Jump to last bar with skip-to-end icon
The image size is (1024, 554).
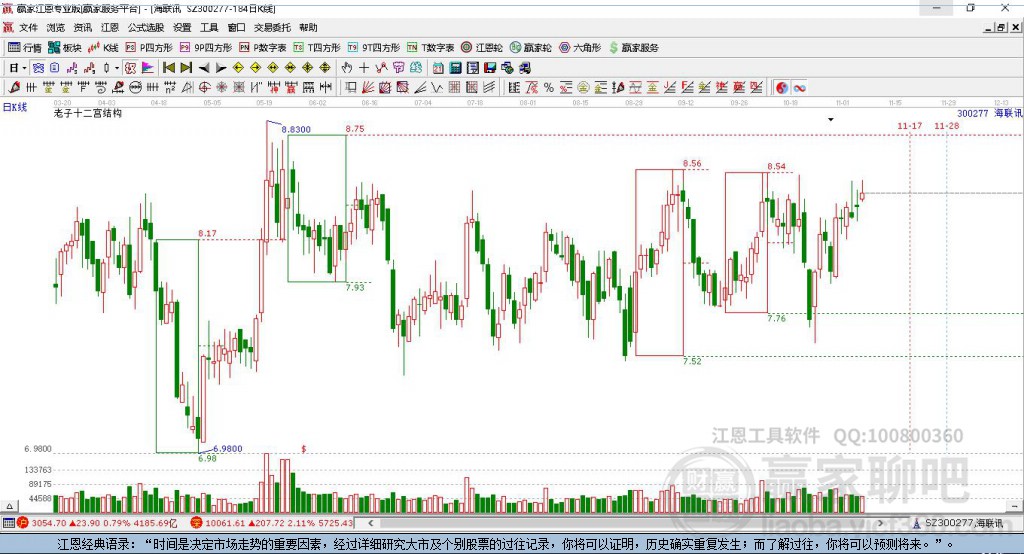tap(186, 67)
